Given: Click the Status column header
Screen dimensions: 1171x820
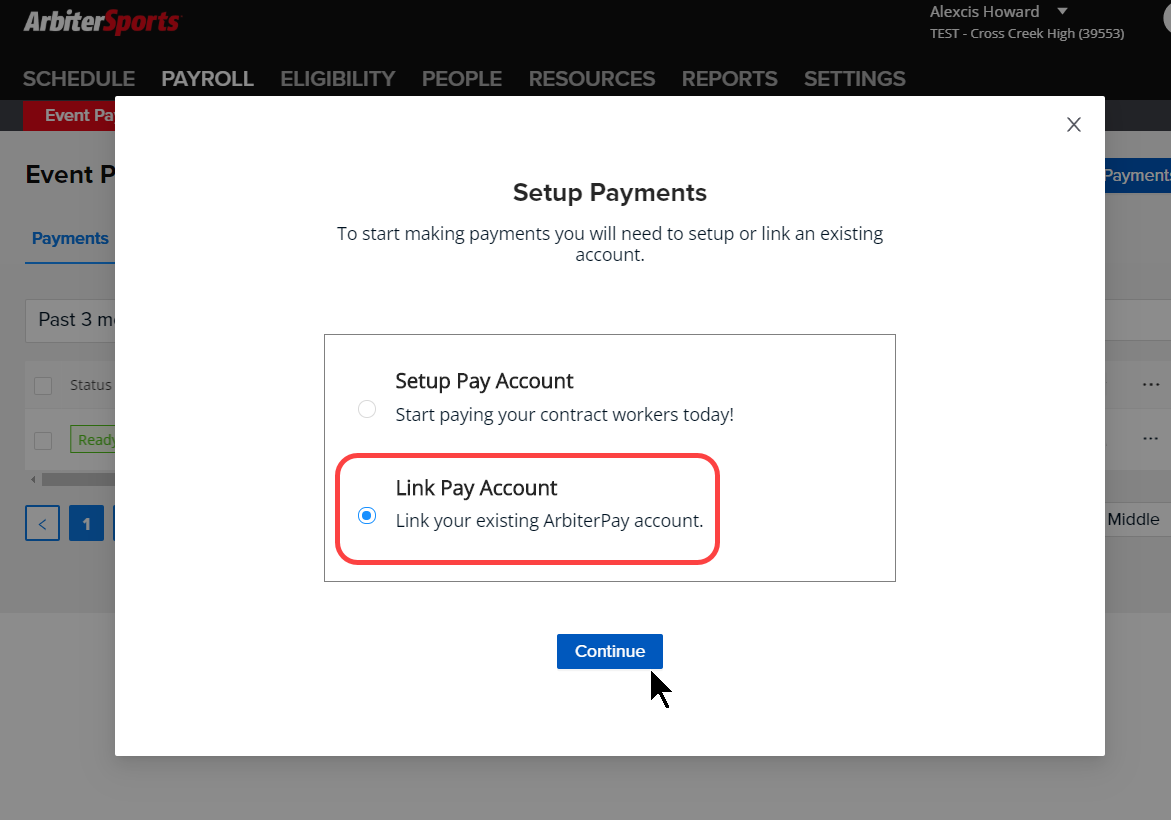Looking at the screenshot, I should (90, 385).
